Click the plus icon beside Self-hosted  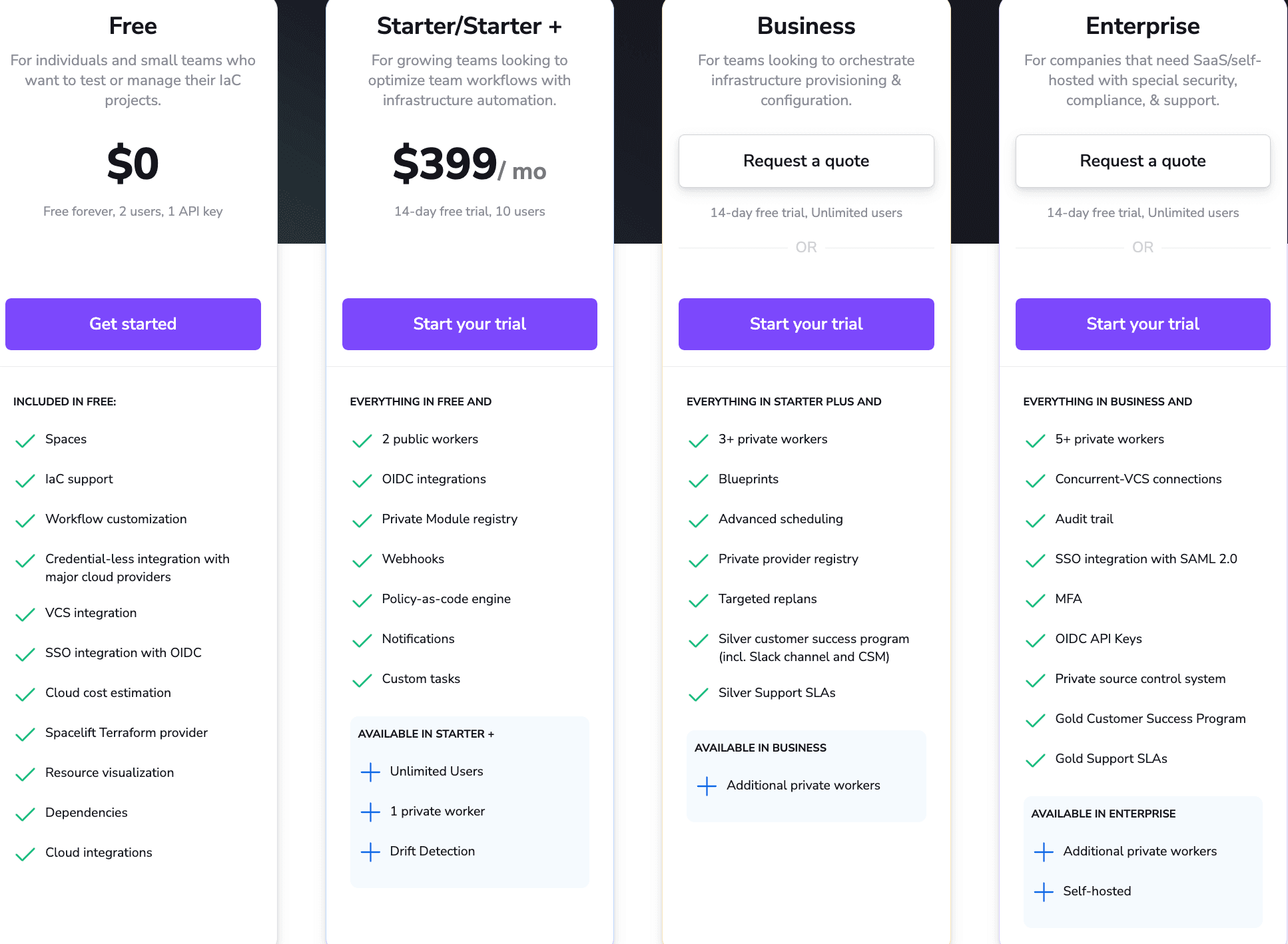1043,891
